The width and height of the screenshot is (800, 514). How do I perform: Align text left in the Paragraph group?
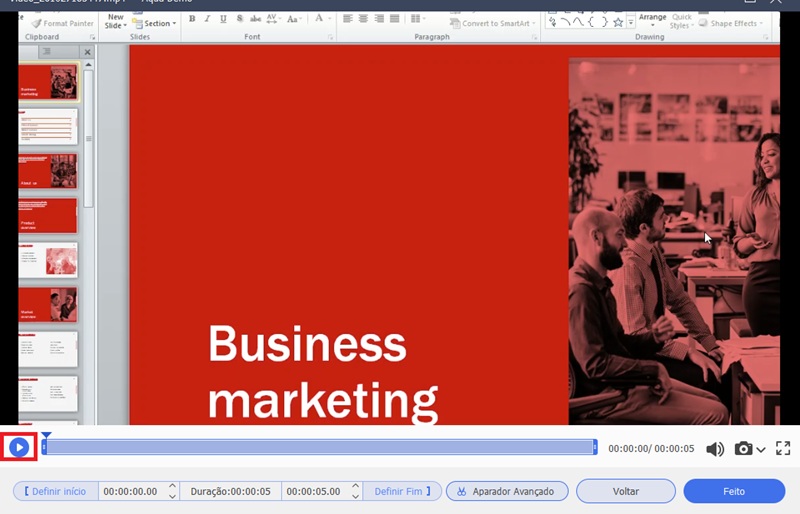[347, 19]
